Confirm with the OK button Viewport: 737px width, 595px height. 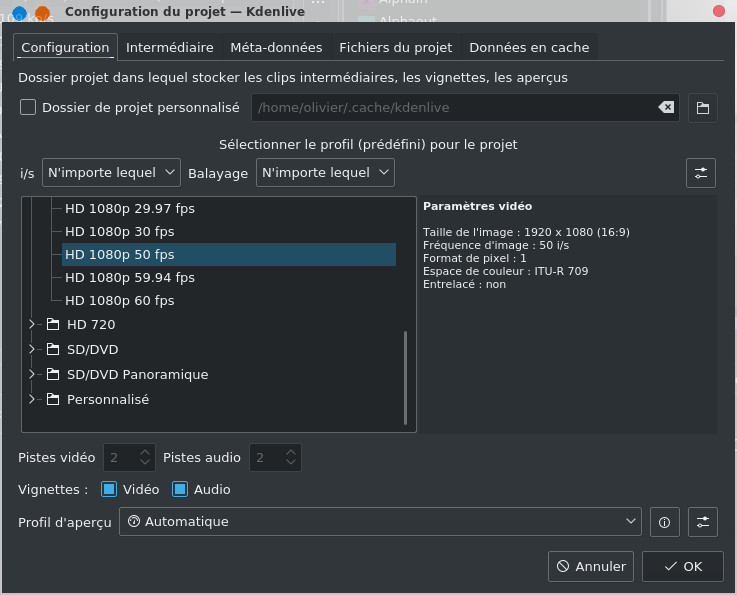[682, 566]
